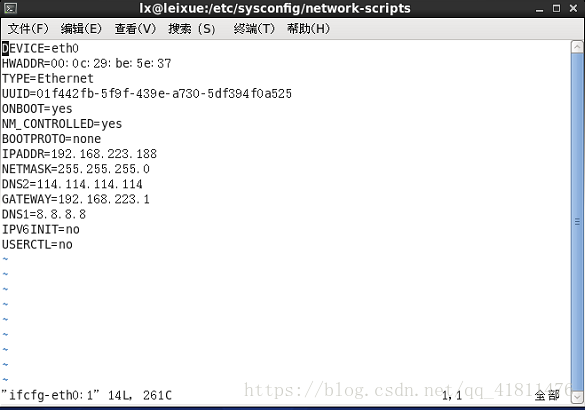Viewport: 585px width, 410px height.
Task: Click the terminal icon in title bar
Action: pos(10,8)
